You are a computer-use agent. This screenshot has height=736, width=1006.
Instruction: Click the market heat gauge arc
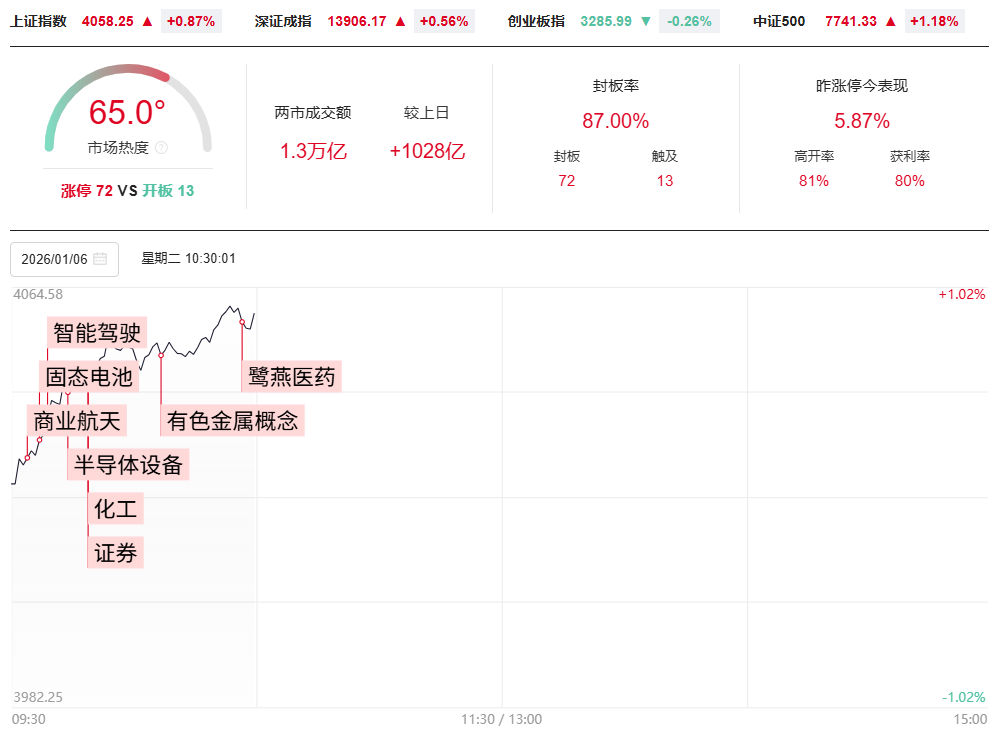click(x=128, y=75)
